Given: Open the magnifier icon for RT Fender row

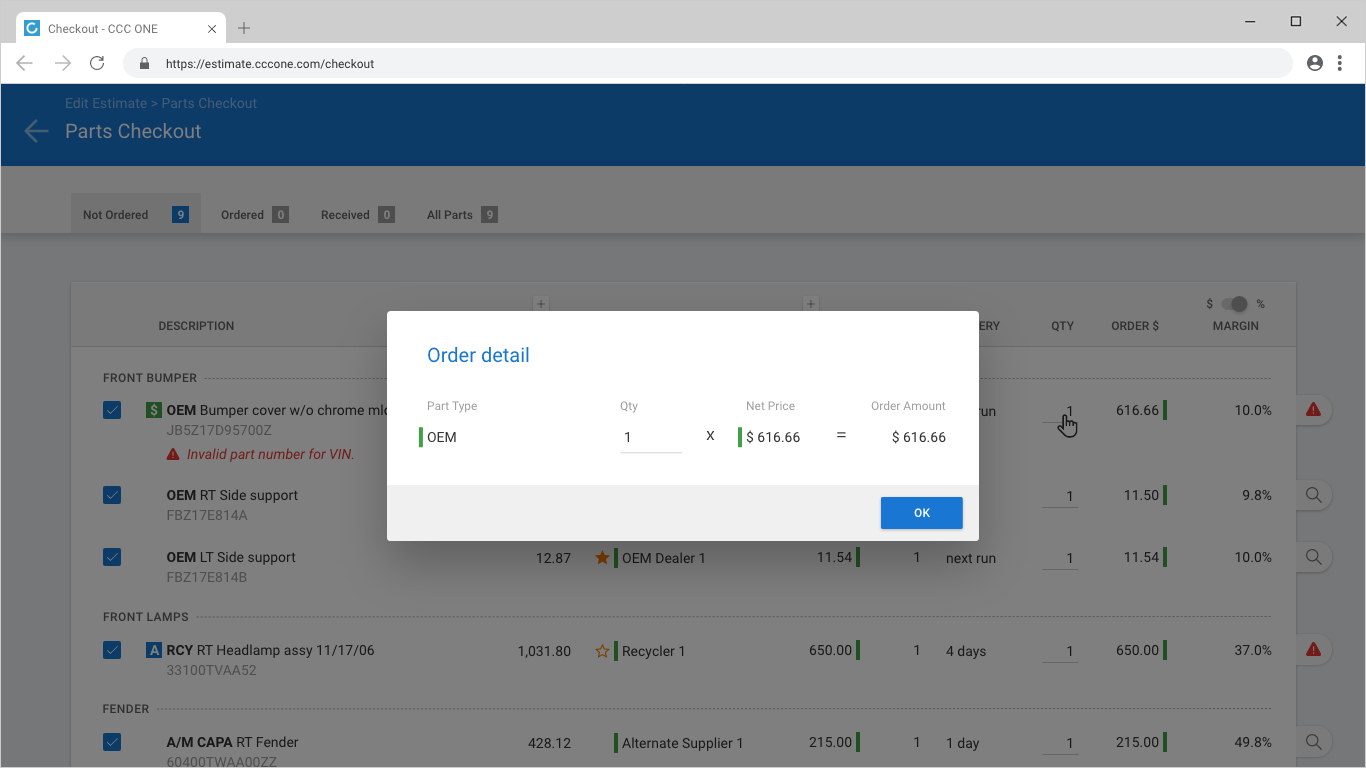Looking at the screenshot, I should 1313,742.
